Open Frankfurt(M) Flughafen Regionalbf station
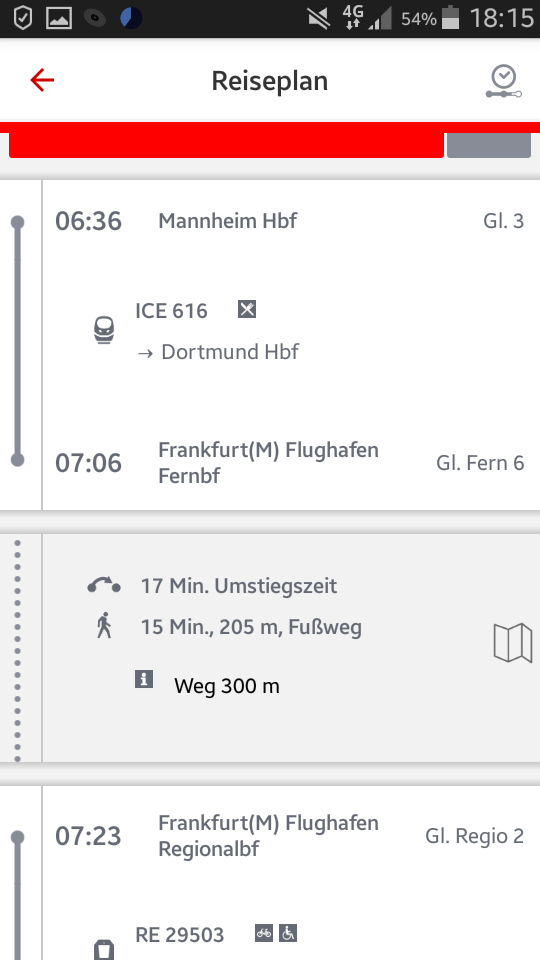This screenshot has height=960, width=540. [268, 836]
